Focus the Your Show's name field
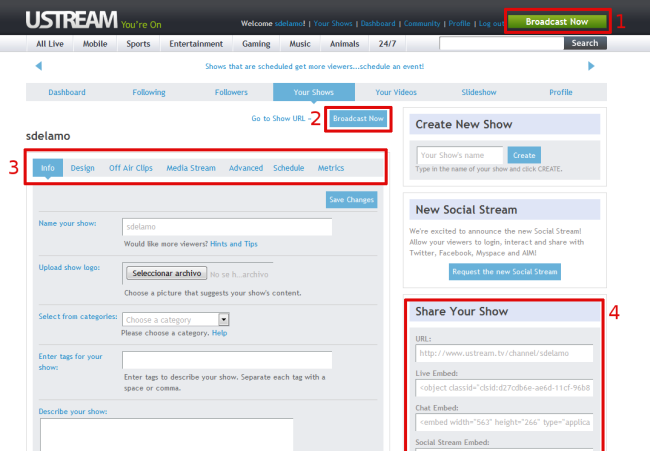Image resolution: width=650 pixels, height=451 pixels. coord(460,155)
